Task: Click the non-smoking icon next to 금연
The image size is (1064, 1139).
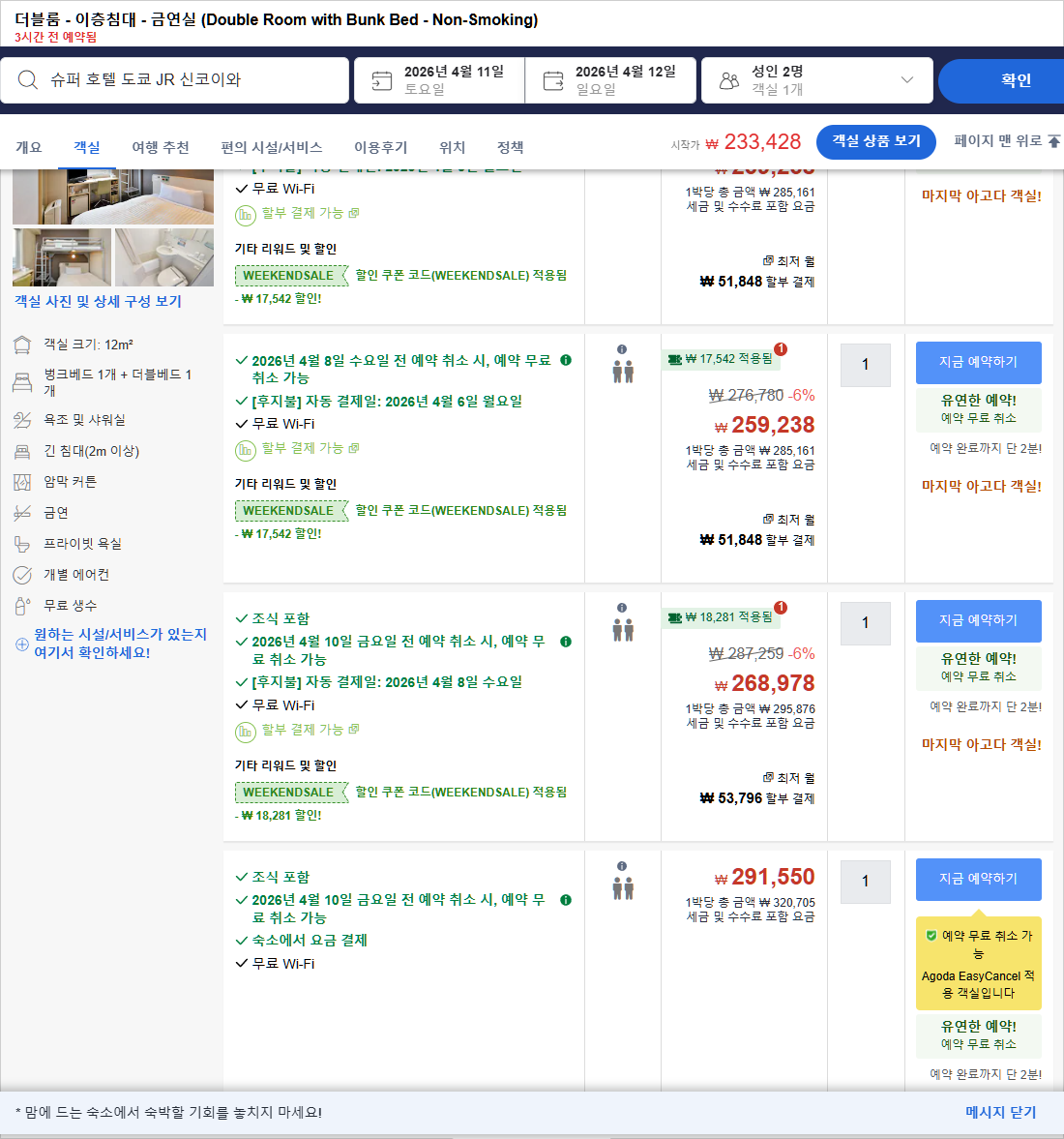Action: point(22,513)
